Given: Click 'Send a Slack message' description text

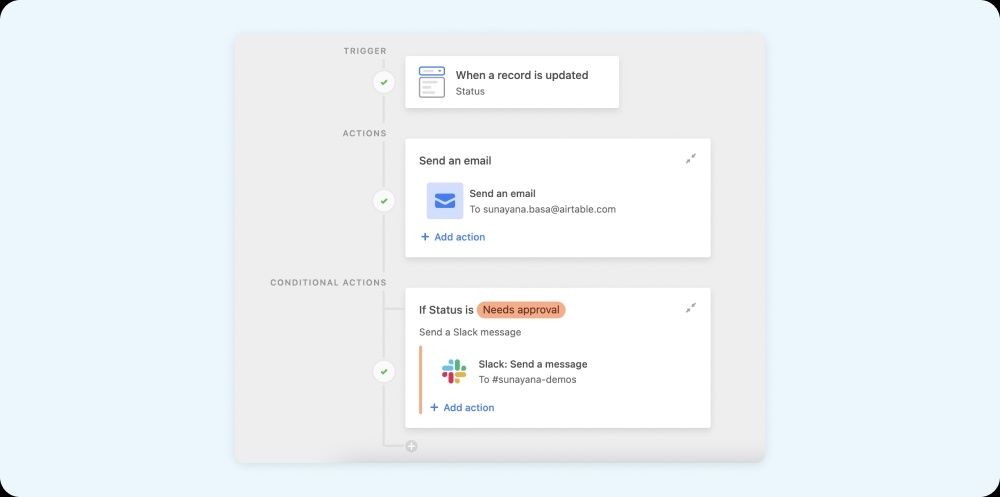Looking at the screenshot, I should (x=470, y=332).
